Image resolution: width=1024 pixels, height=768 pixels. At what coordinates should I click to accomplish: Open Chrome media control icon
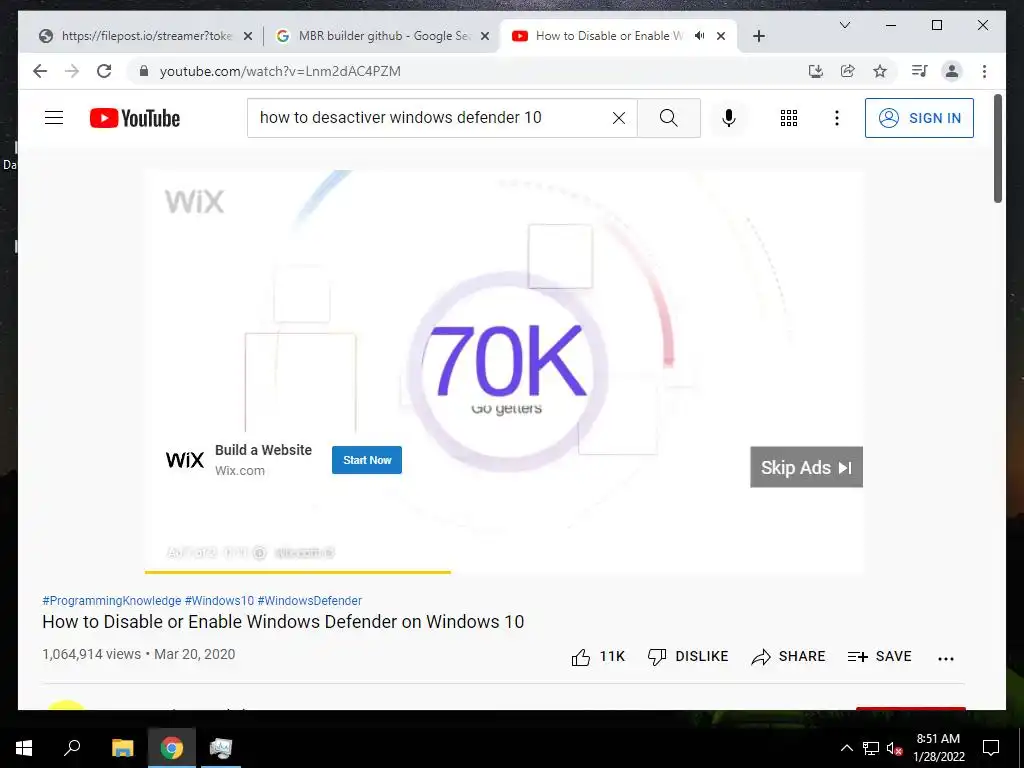coord(920,71)
